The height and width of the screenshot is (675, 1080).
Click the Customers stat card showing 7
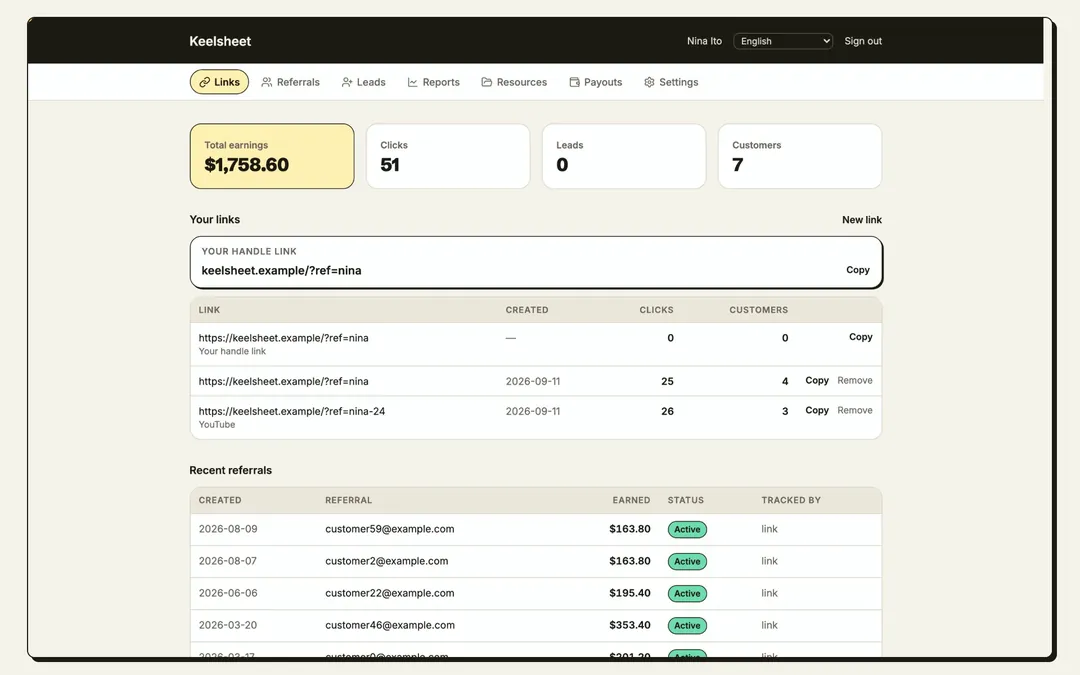click(800, 156)
